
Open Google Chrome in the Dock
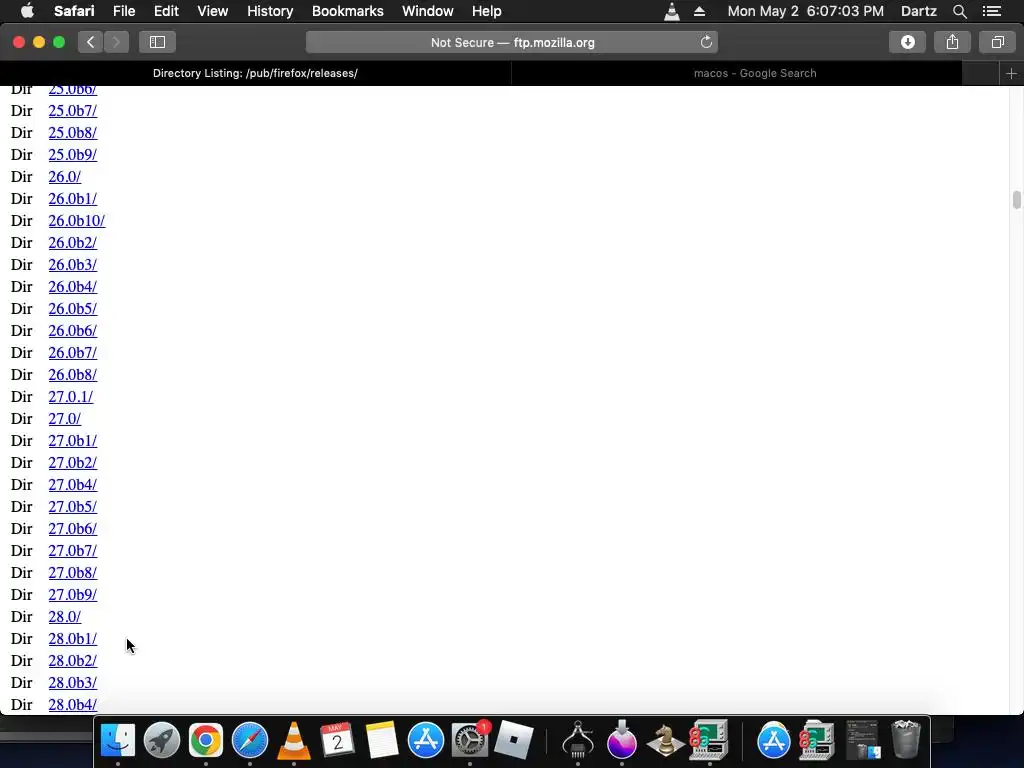[x=206, y=740]
